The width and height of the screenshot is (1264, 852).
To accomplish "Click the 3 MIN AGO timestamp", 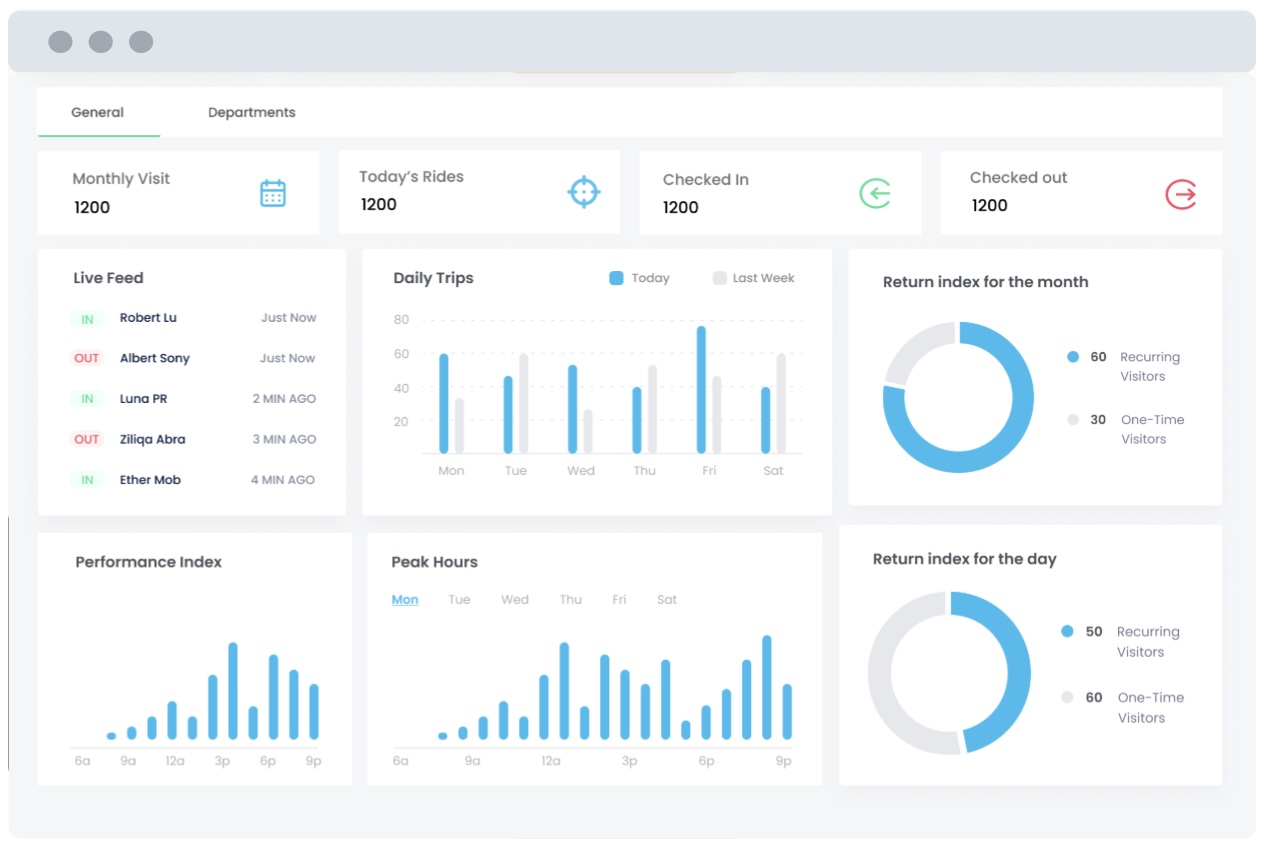I will coord(284,439).
